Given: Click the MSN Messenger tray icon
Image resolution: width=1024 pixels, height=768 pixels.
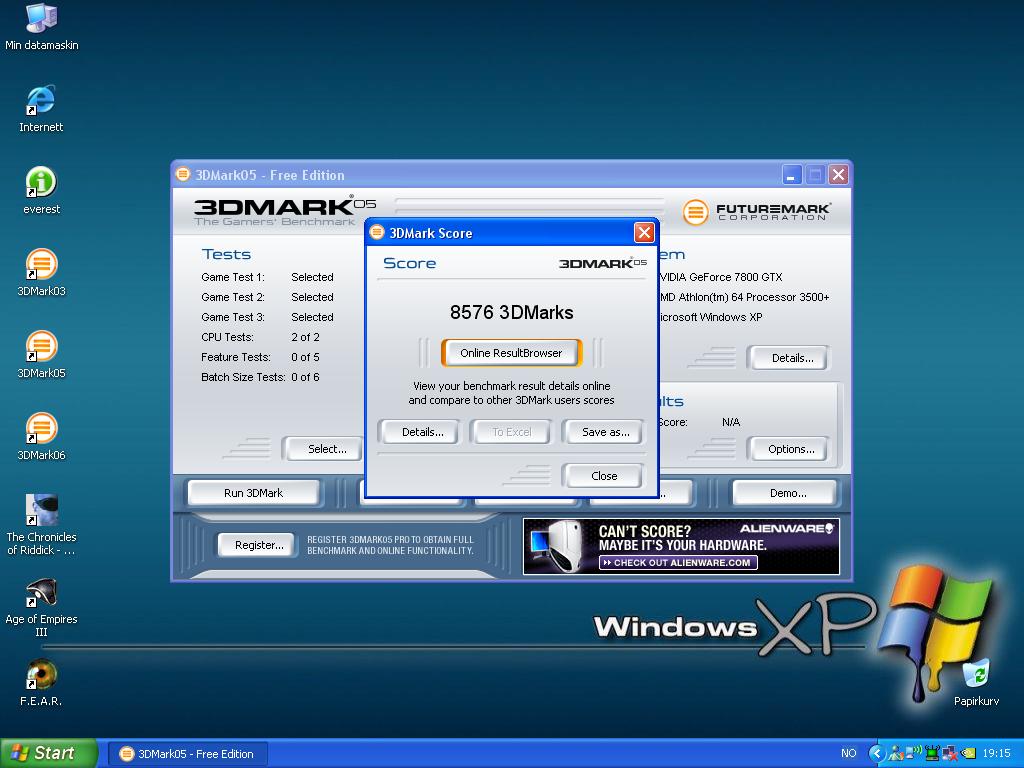Looking at the screenshot, I should tap(896, 753).
